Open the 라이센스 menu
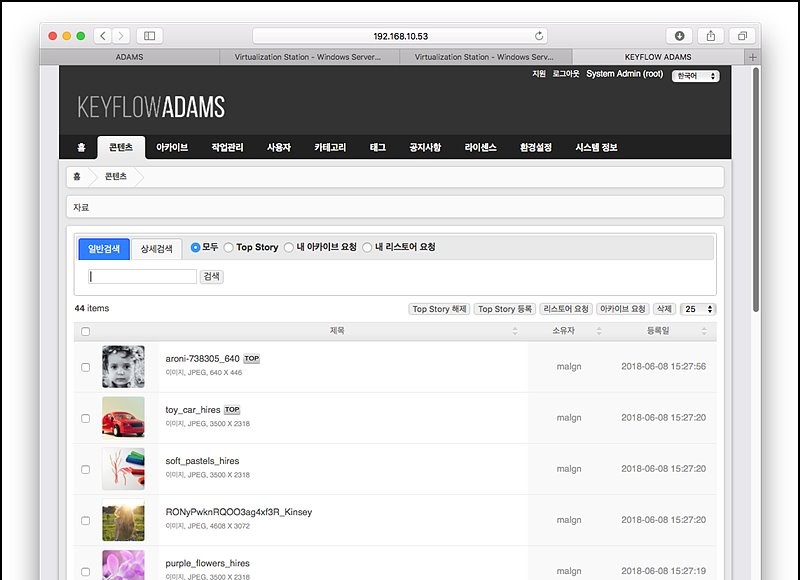This screenshot has height=580, width=800. coord(481,147)
